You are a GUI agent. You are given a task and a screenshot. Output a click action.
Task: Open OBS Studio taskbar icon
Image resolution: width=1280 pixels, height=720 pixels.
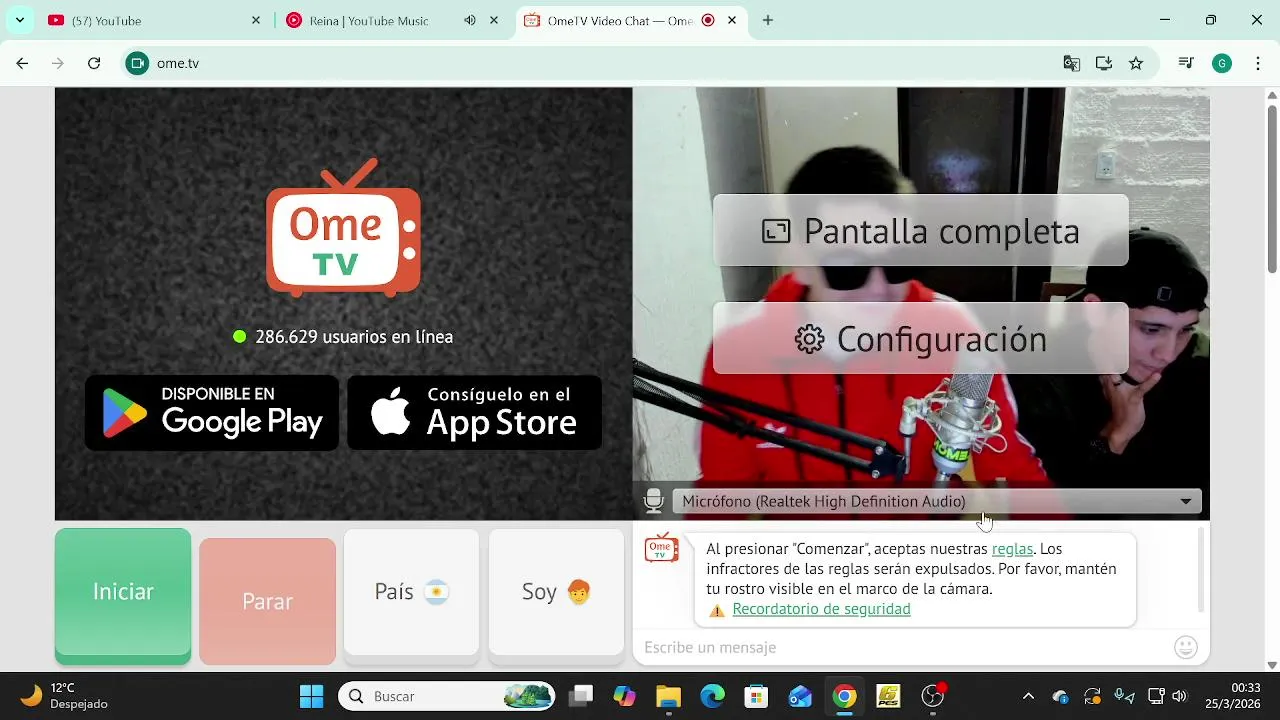[933, 696]
